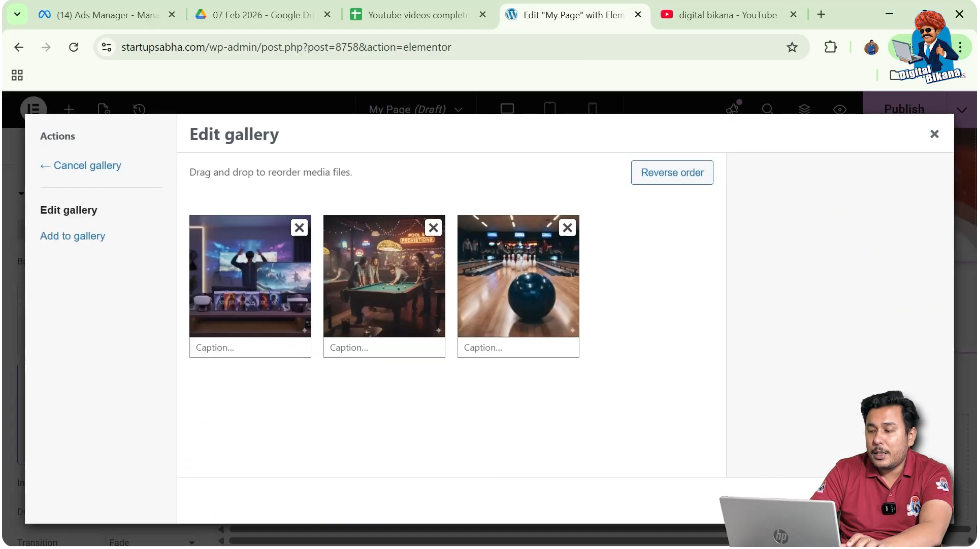Switch to mobile responsive view icon

pos(592,109)
